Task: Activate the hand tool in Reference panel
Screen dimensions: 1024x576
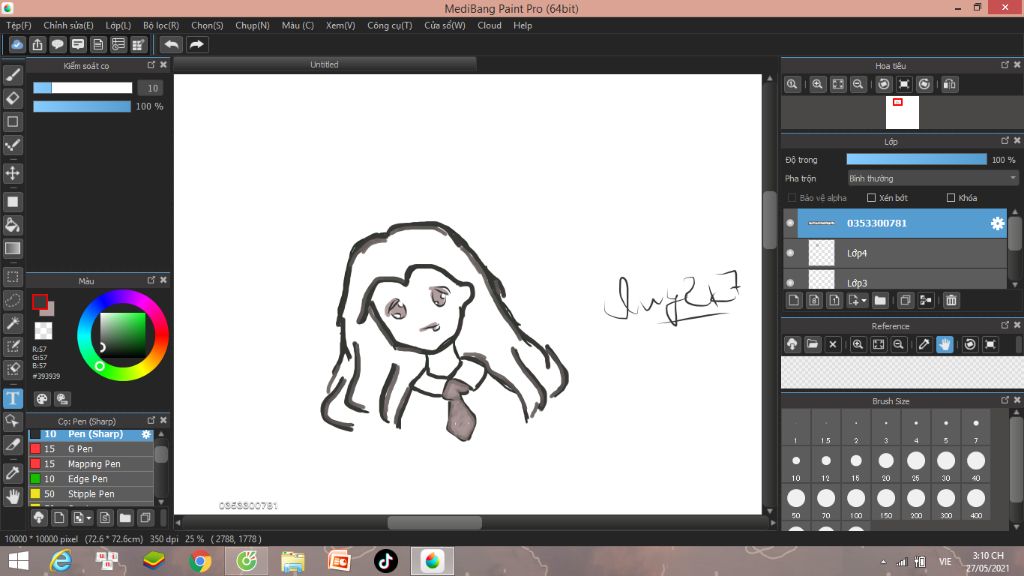Action: [944, 344]
